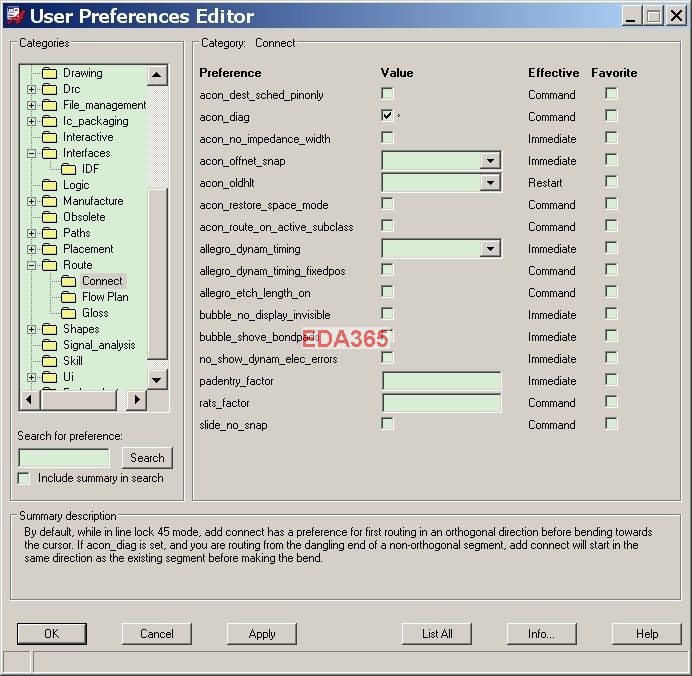Select the Interactive category
The height and width of the screenshot is (676, 692).
click(88, 137)
